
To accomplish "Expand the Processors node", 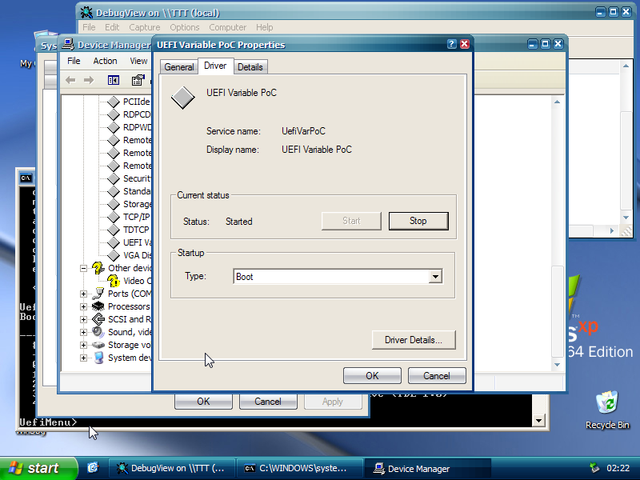I will (83, 307).
